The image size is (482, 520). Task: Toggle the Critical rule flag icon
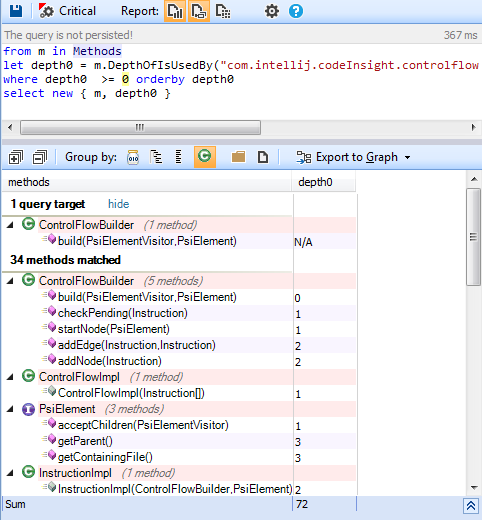[46, 11]
